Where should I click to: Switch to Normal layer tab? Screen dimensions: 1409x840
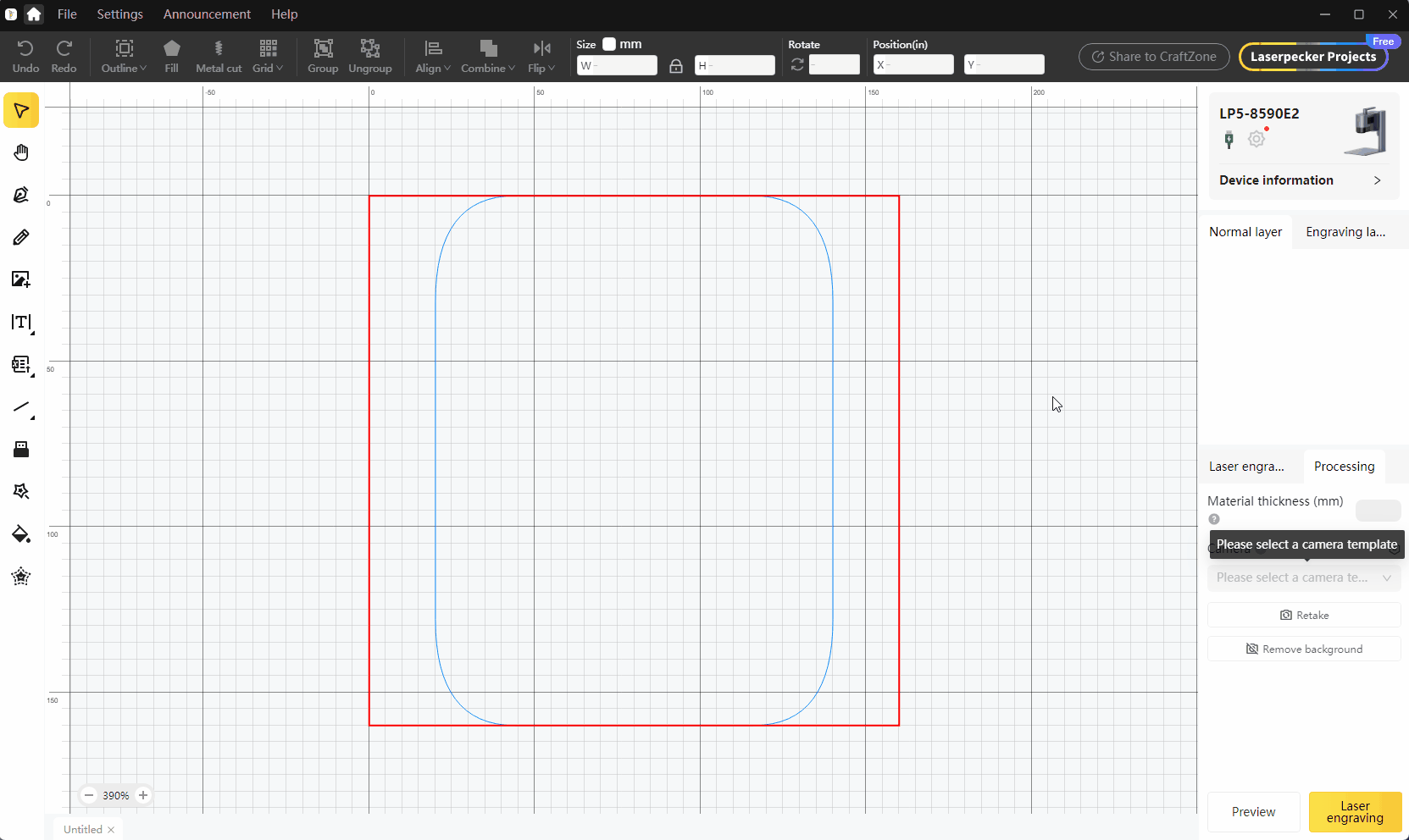click(1245, 232)
